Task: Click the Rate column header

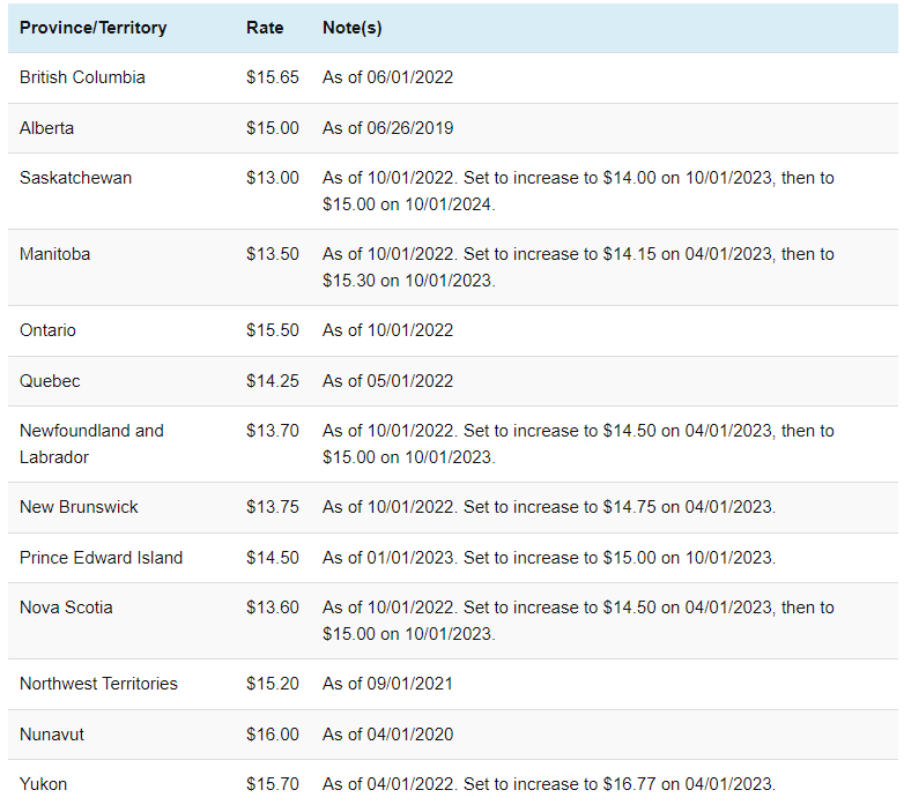Action: (x=265, y=28)
